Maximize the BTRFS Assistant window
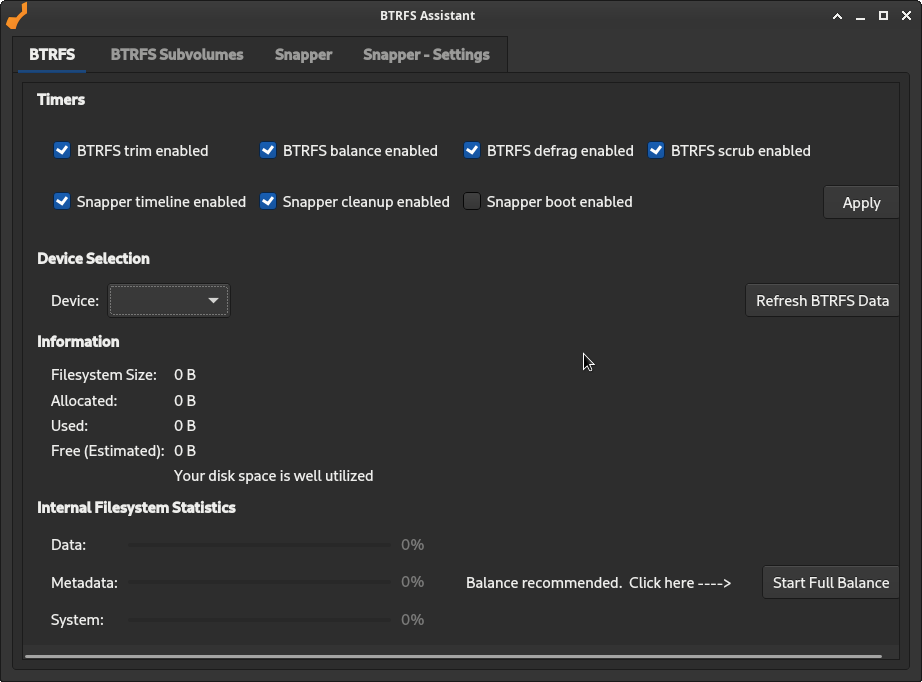 pos(883,16)
